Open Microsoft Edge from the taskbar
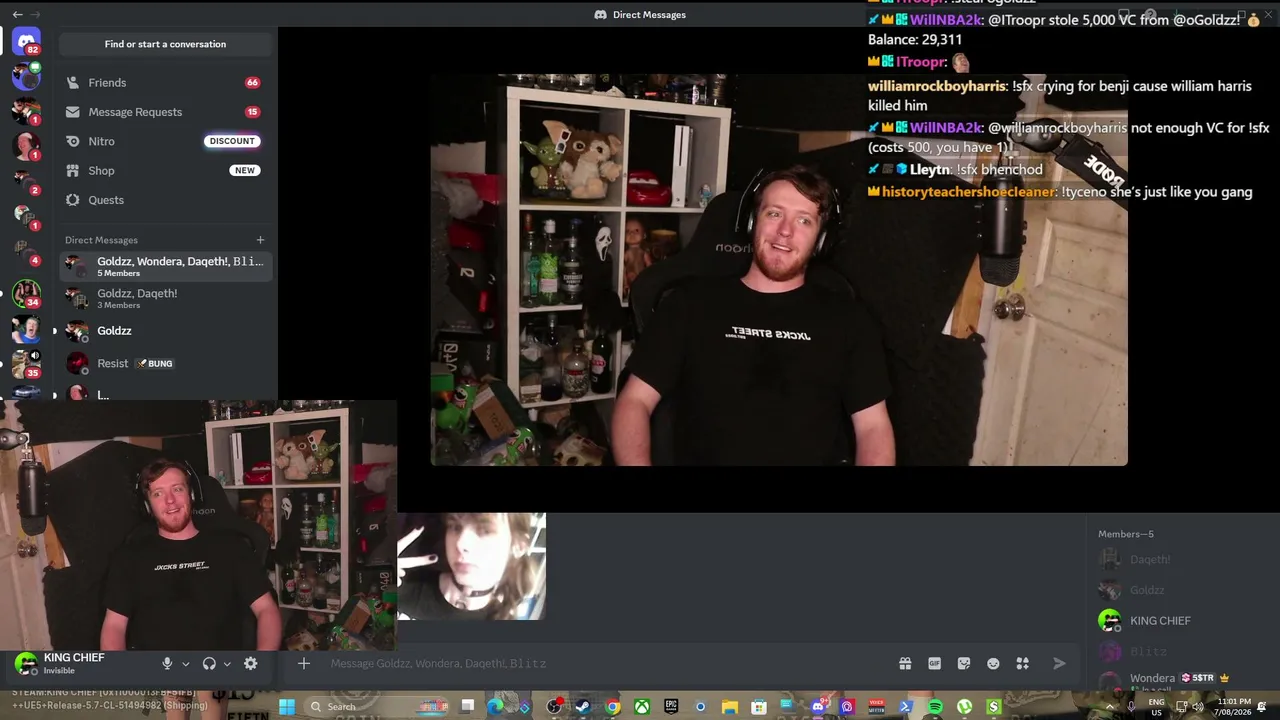Screen dimensions: 1280x720 click(x=495, y=707)
